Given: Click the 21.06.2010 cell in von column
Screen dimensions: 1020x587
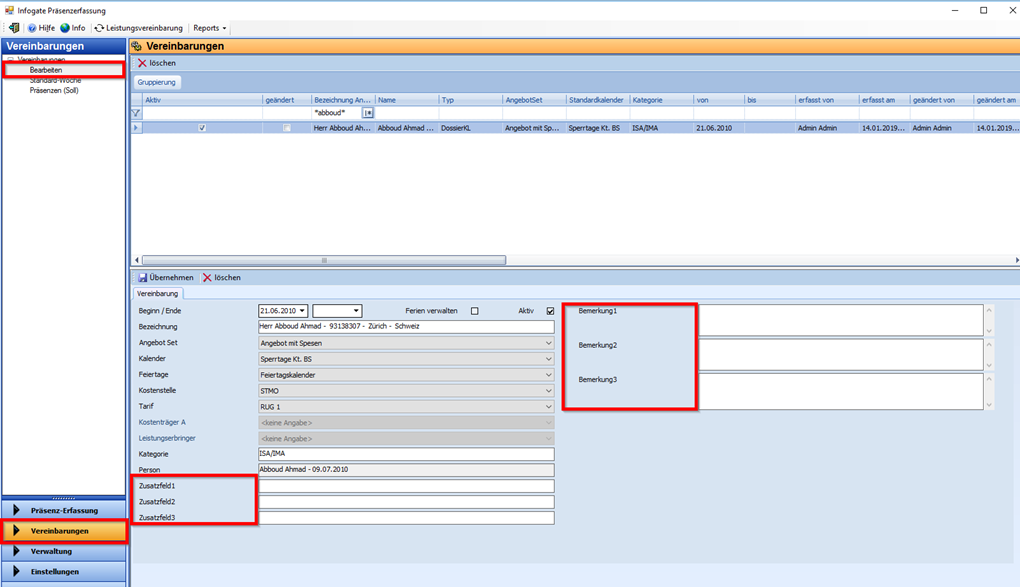Looking at the screenshot, I should (x=719, y=128).
